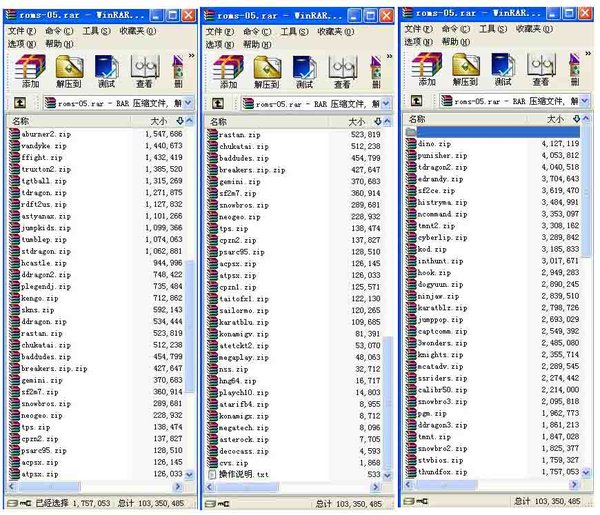Select 操作说明.txt in the middle window
The image size is (600, 515).
(244, 474)
